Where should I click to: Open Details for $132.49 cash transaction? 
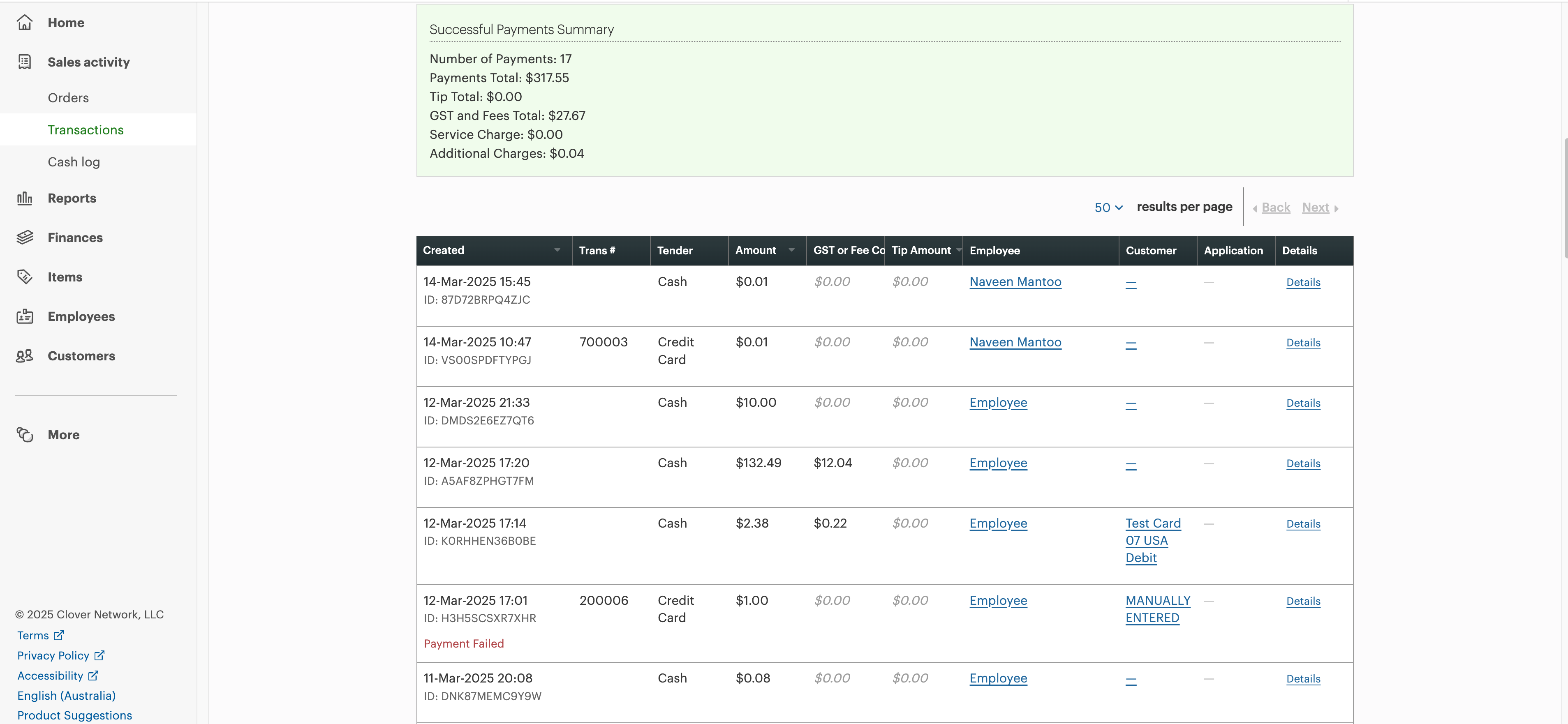click(1302, 463)
